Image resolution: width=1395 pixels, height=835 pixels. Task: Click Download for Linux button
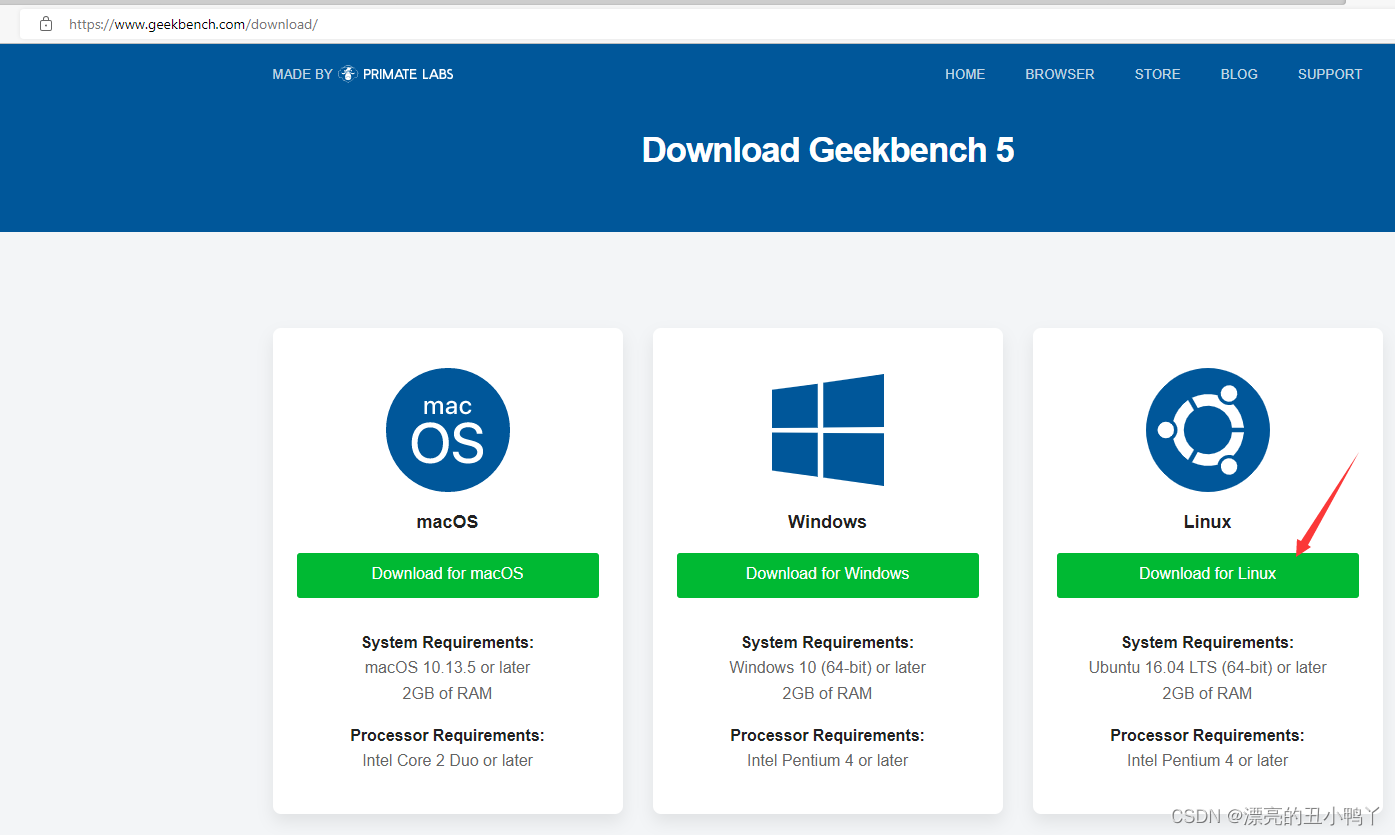tap(1207, 575)
